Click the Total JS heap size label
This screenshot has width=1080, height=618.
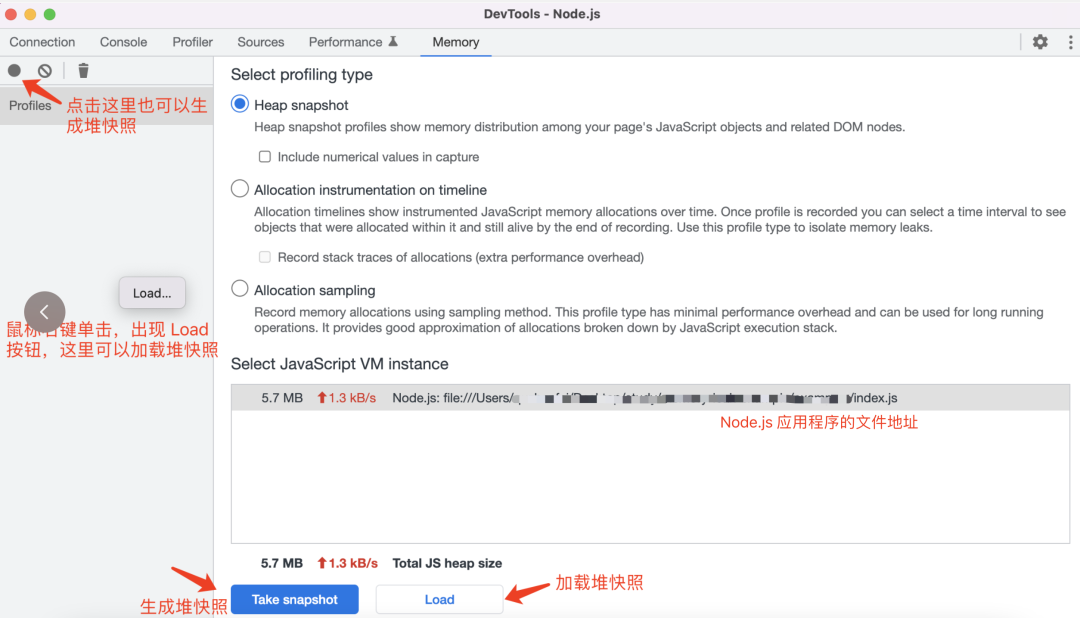(x=447, y=563)
